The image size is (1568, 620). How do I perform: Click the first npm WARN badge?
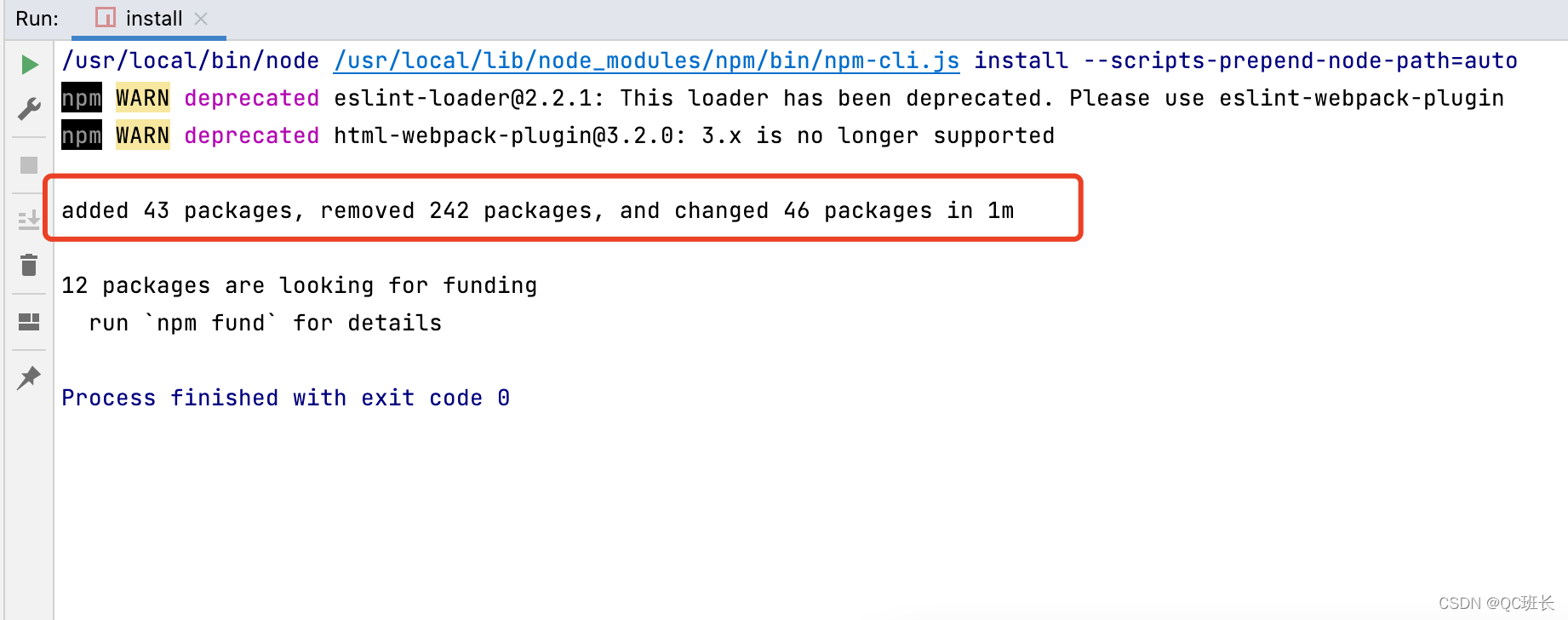81,97
